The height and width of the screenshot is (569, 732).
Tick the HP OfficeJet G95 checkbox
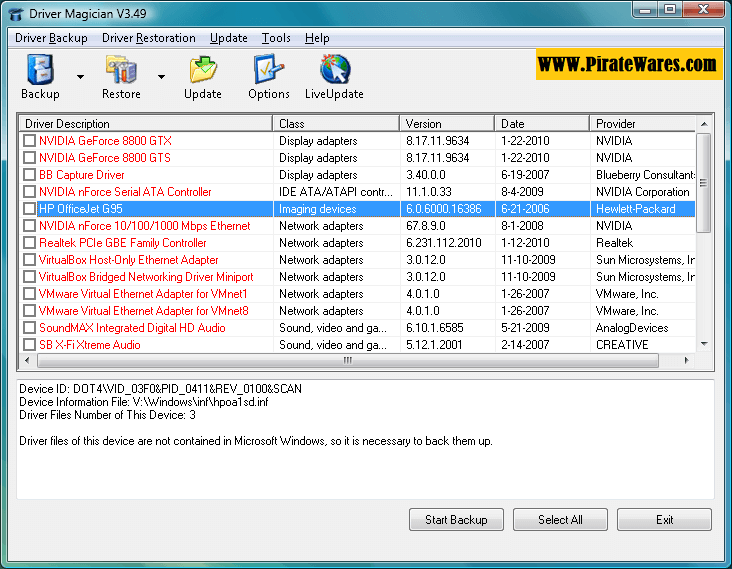(x=29, y=209)
